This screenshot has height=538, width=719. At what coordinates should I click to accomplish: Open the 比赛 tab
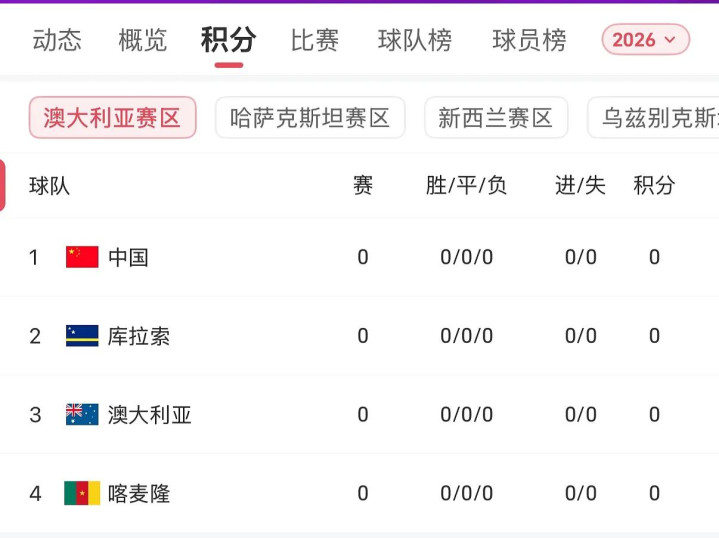click(315, 40)
